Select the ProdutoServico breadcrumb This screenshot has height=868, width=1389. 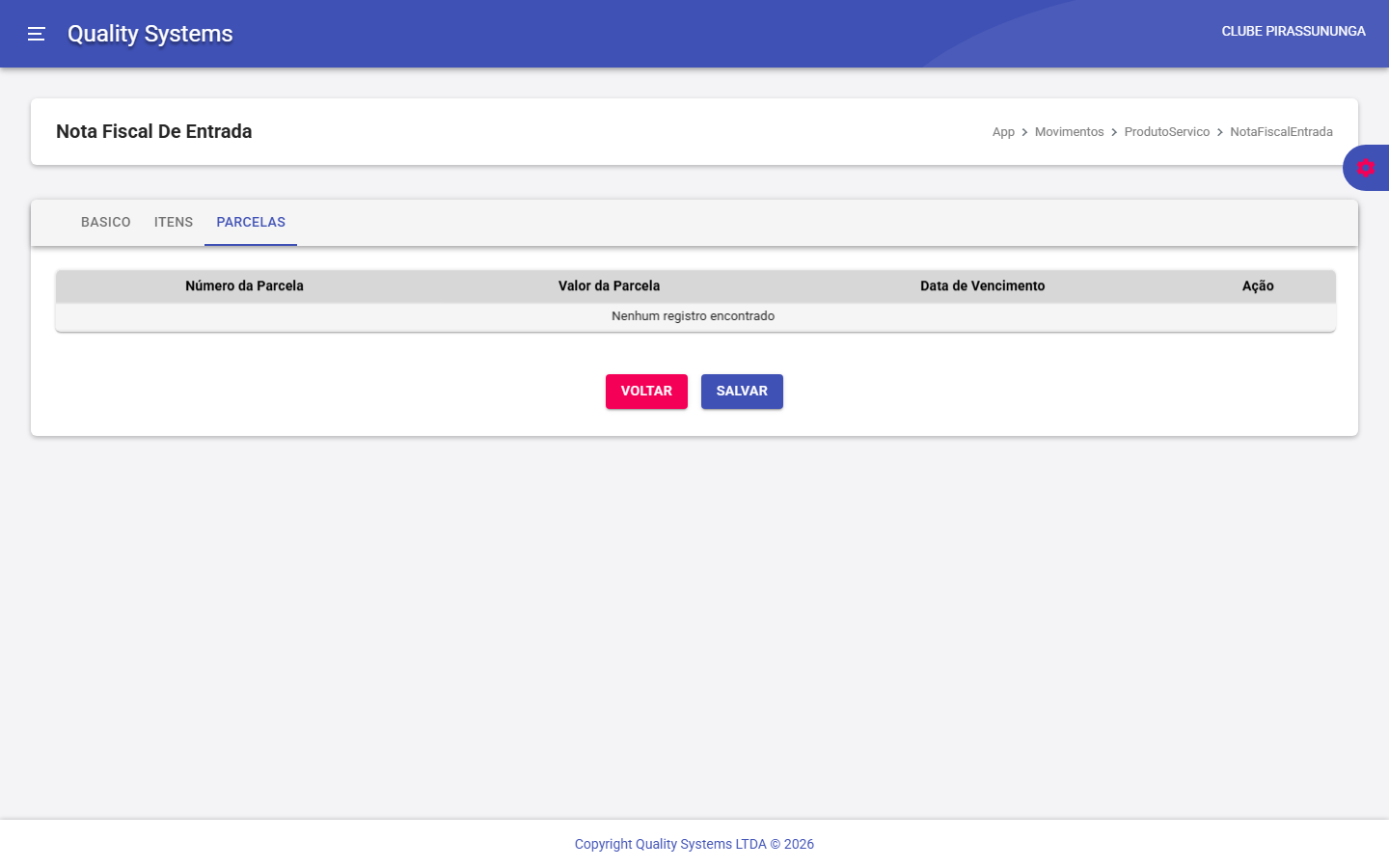[1166, 132]
